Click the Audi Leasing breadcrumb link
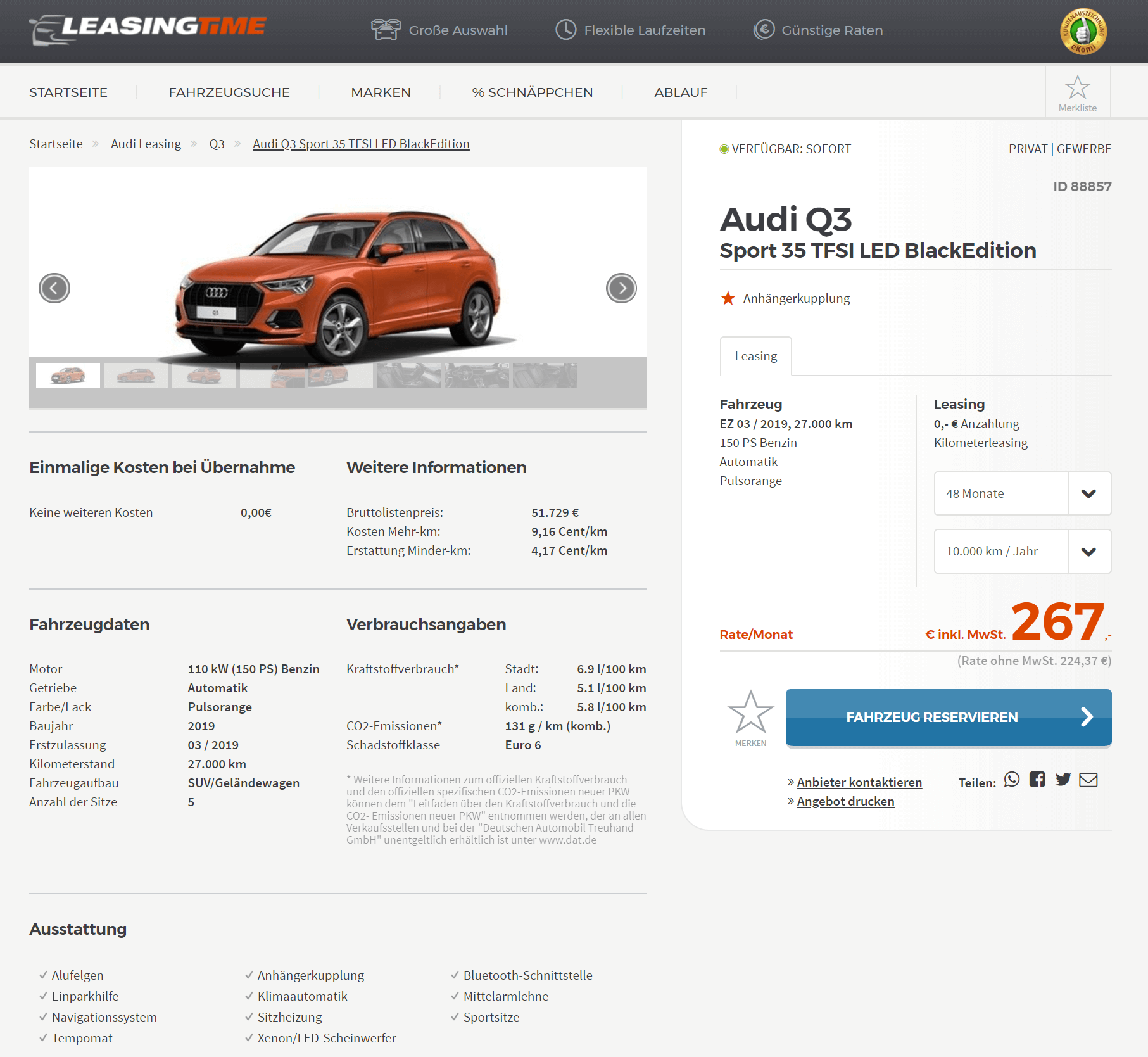 146,144
